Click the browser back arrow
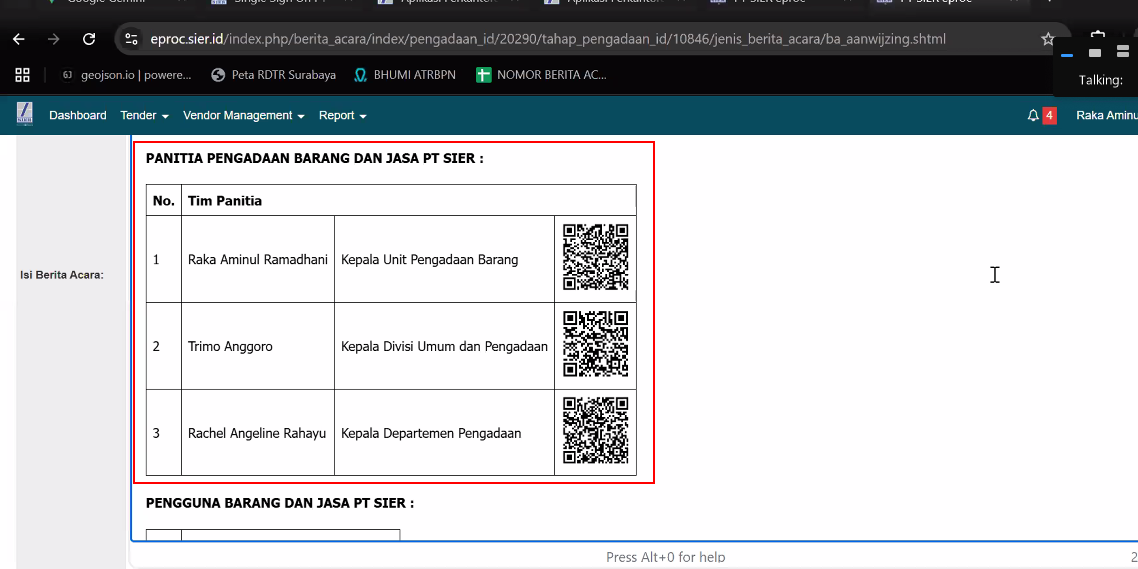 [x=19, y=39]
